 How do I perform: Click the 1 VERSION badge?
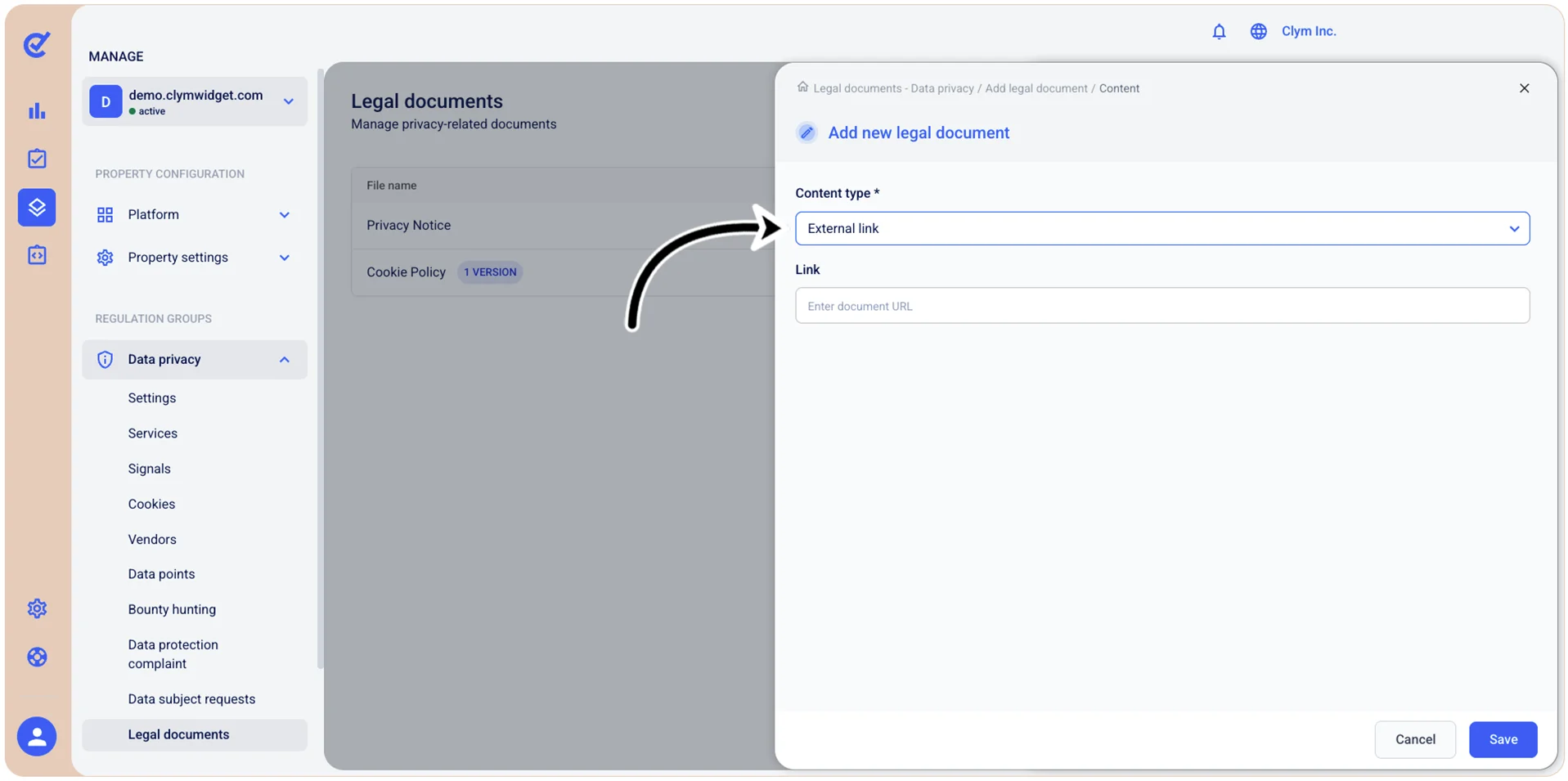pyautogui.click(x=490, y=272)
